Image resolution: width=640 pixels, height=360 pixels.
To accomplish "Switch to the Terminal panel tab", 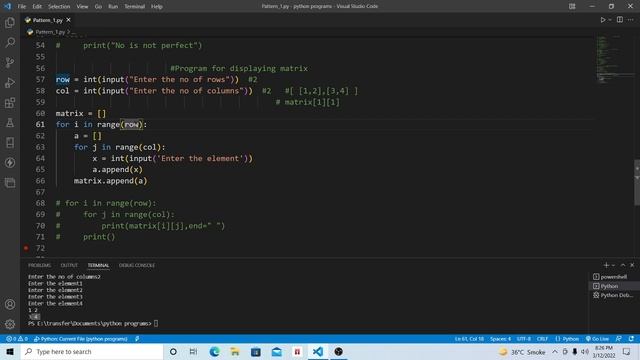I will (98, 265).
